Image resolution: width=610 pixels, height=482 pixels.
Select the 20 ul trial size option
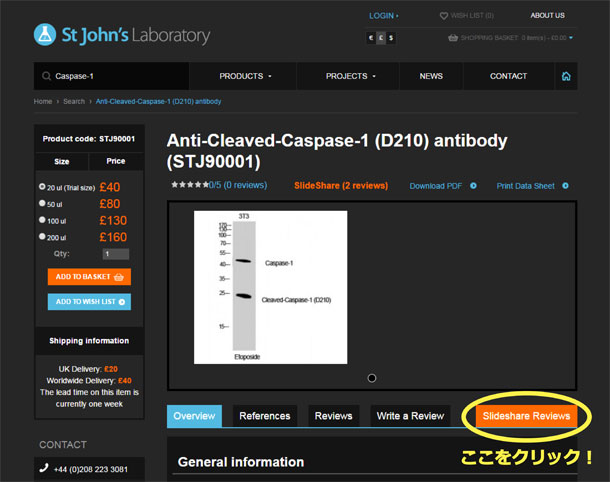pos(42,186)
